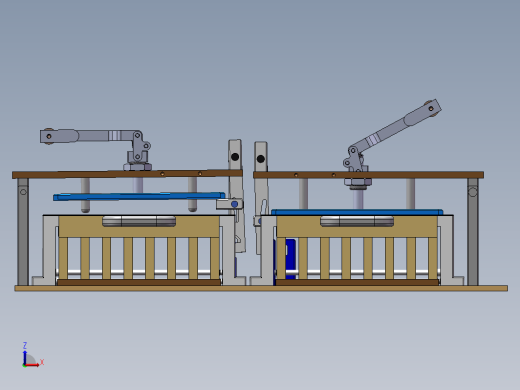Select the left dark gray support post
Image resolution: width=520 pixels, height=390 pixels.
(x=23, y=232)
